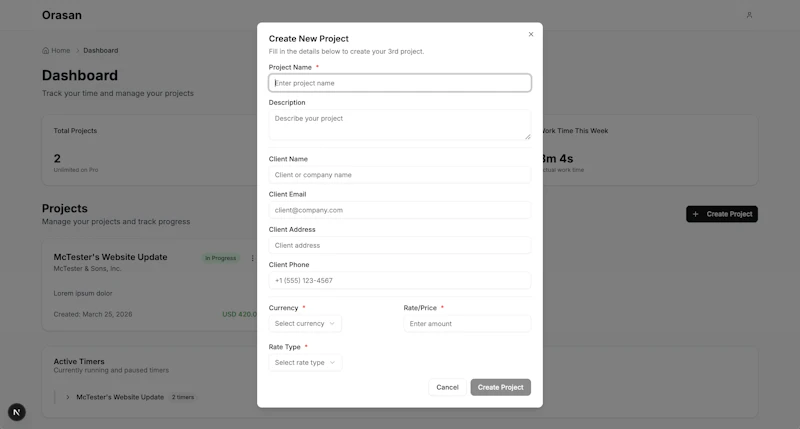Click the Orasan logo text
The width and height of the screenshot is (800, 429).
click(x=62, y=15)
